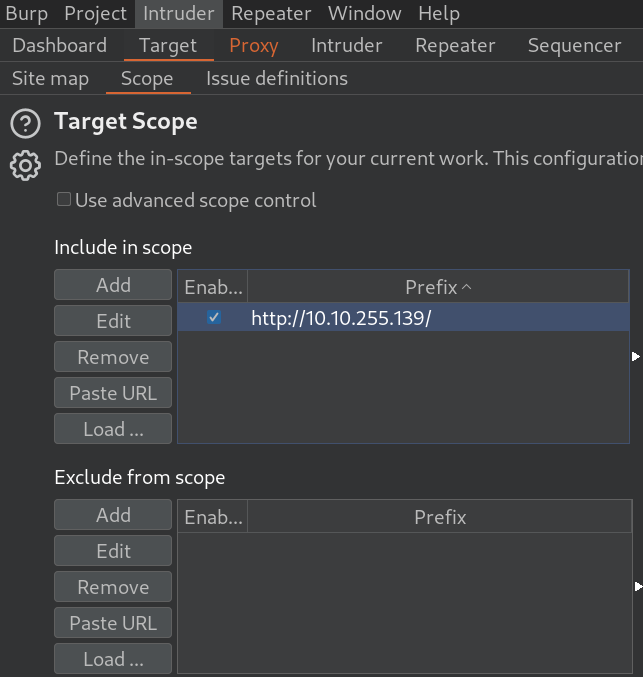The image size is (643, 677).
Task: Click the exclude-scope Enab... column header
Action: (213, 517)
